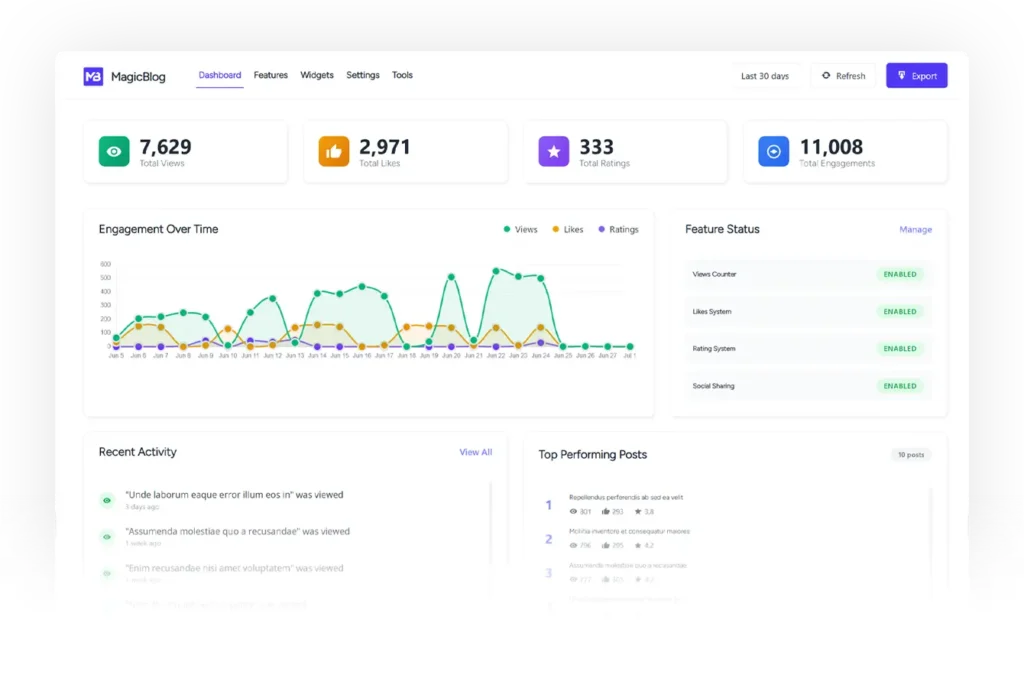This screenshot has height=688, width=1024.
Task: Click the green eye Total Views icon
Action: pyautogui.click(x=114, y=152)
